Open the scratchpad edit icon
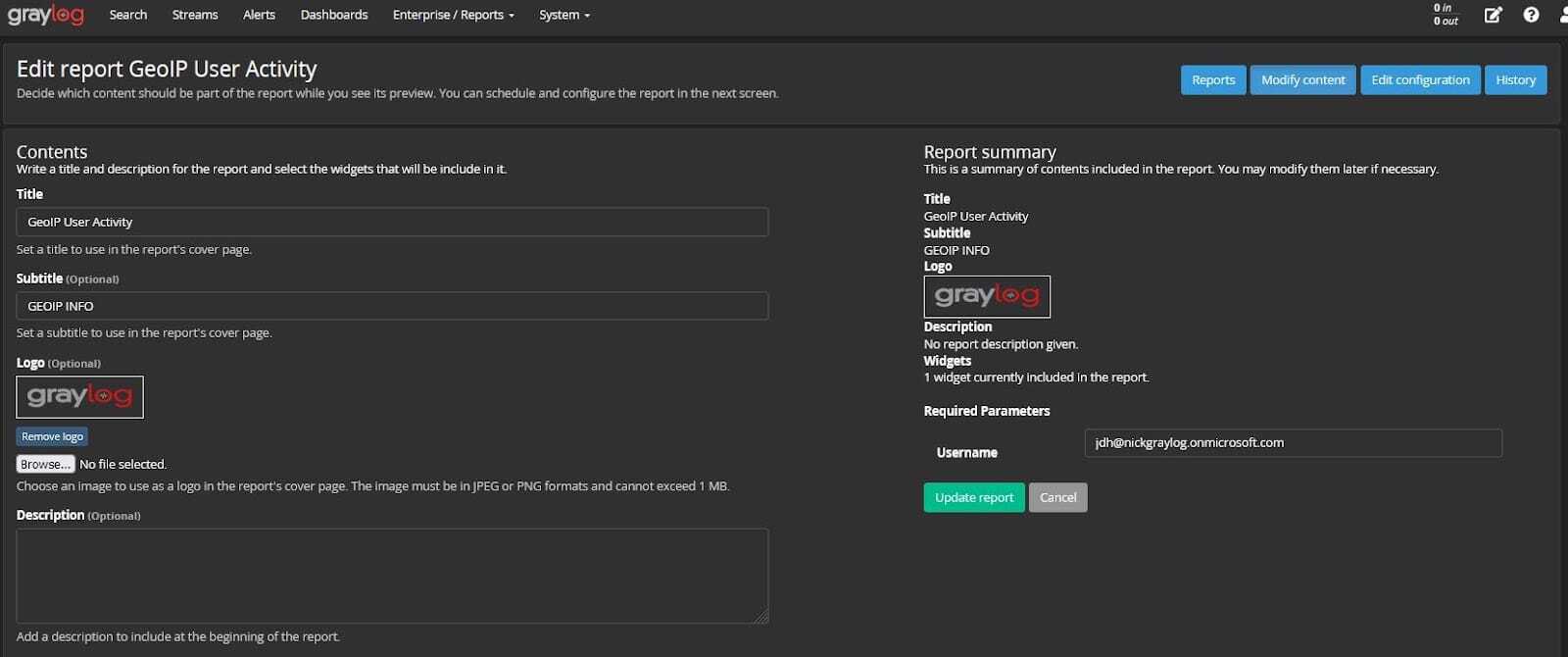The height and width of the screenshot is (657, 1568). point(1493,15)
